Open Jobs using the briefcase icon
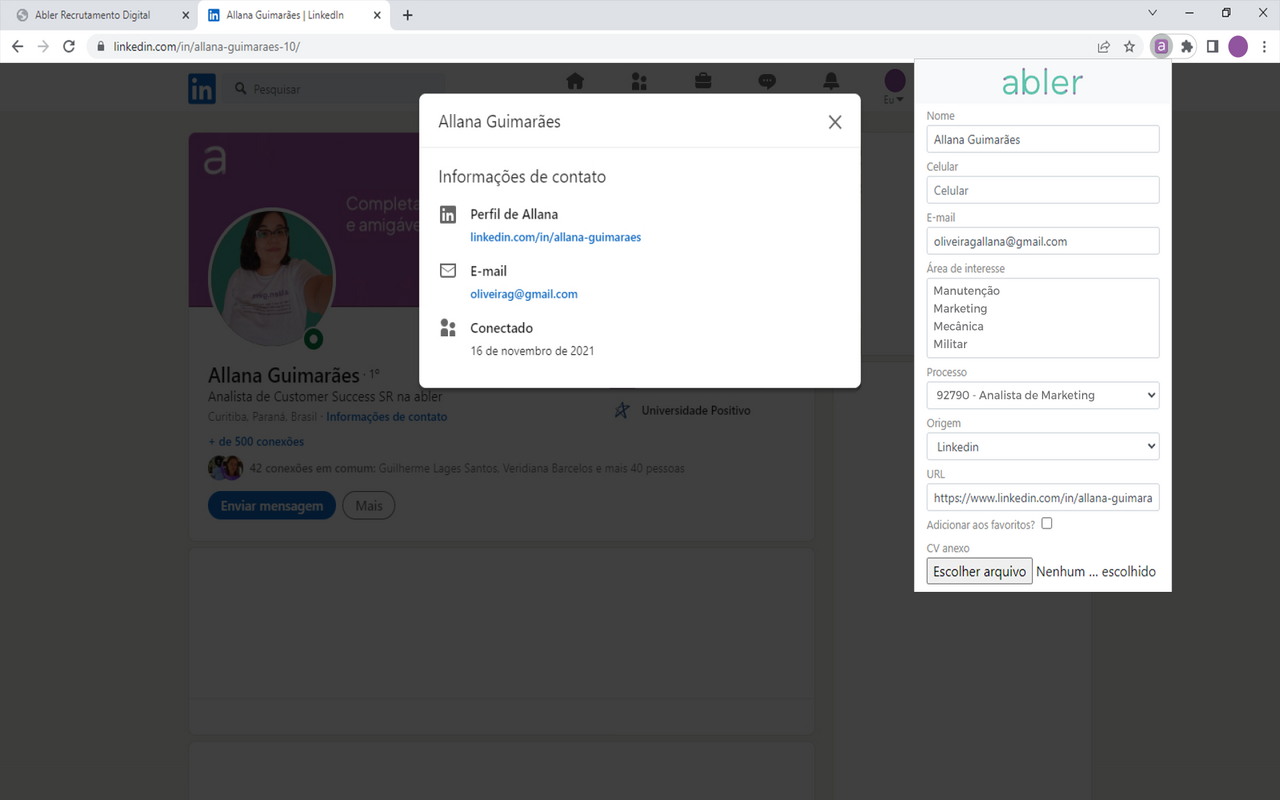1280x800 pixels. pyautogui.click(x=703, y=82)
